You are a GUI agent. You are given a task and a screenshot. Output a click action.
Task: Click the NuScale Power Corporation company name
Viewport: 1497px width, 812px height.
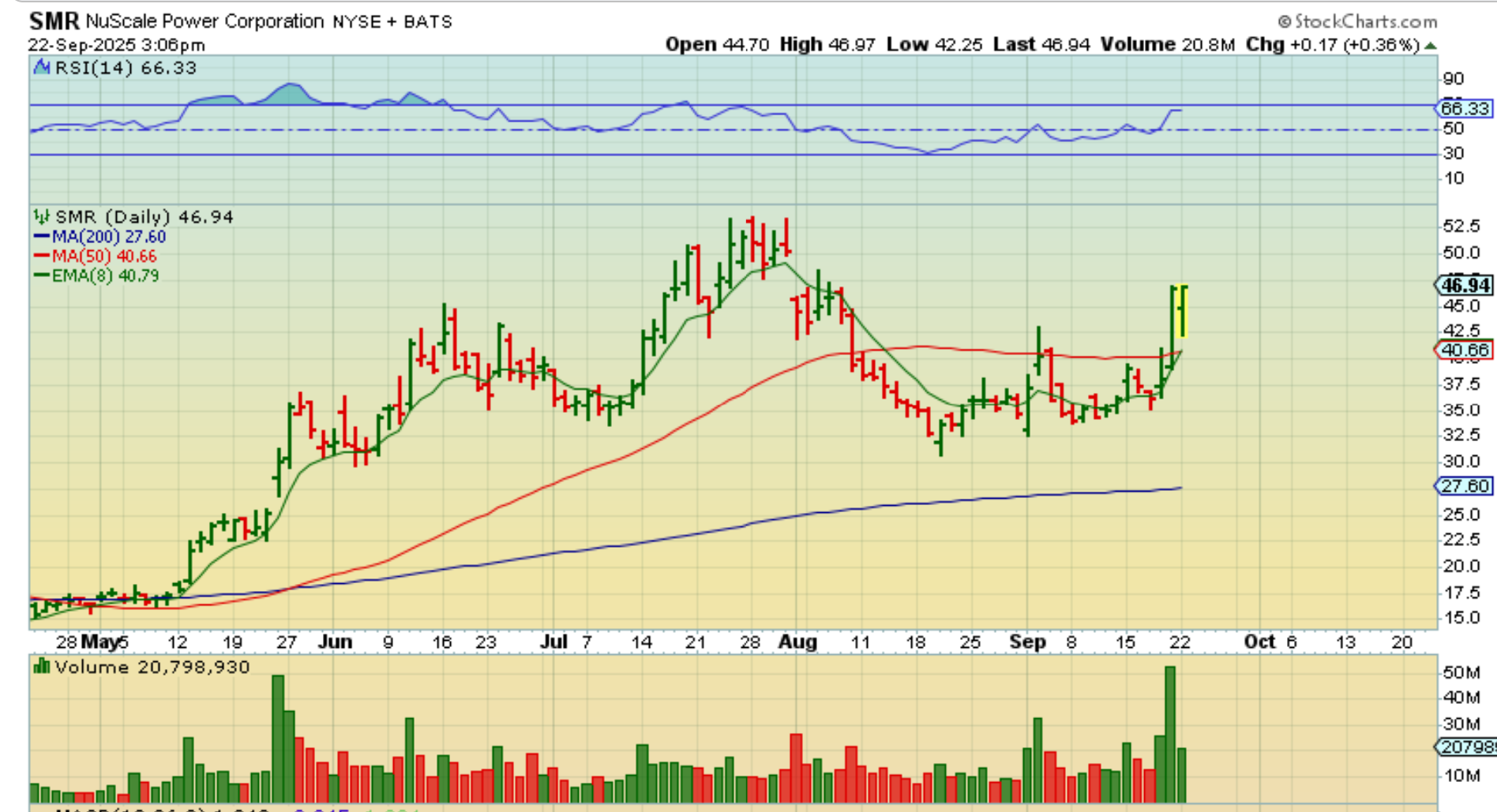tap(205, 21)
